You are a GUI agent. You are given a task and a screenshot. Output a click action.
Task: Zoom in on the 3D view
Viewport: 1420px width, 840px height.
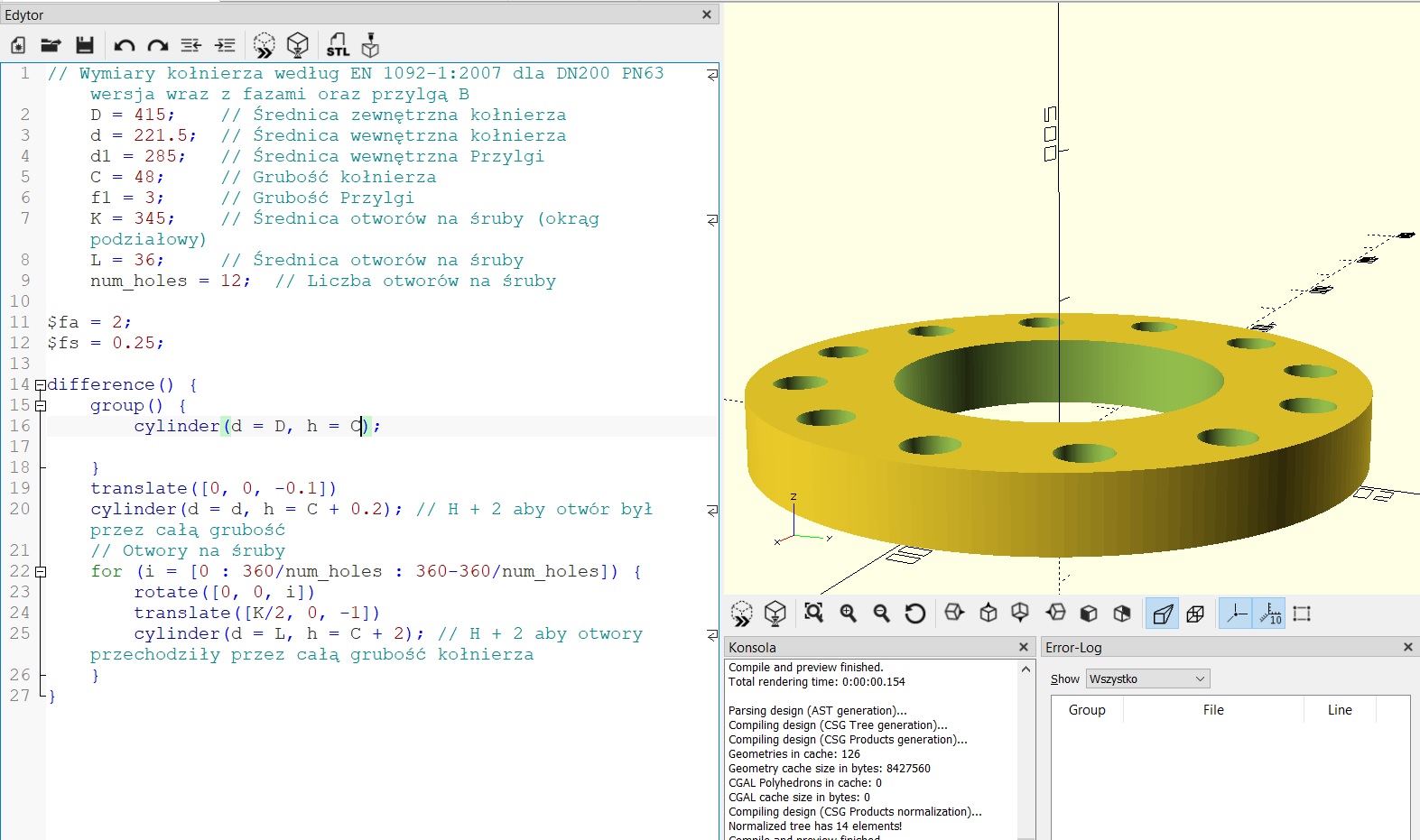(x=849, y=614)
